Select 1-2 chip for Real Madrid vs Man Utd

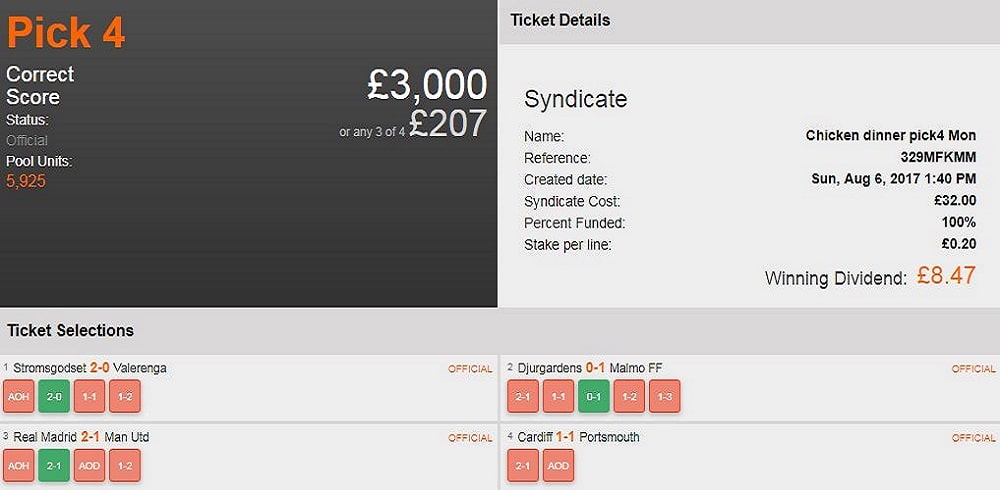pyautogui.click(x=125, y=465)
